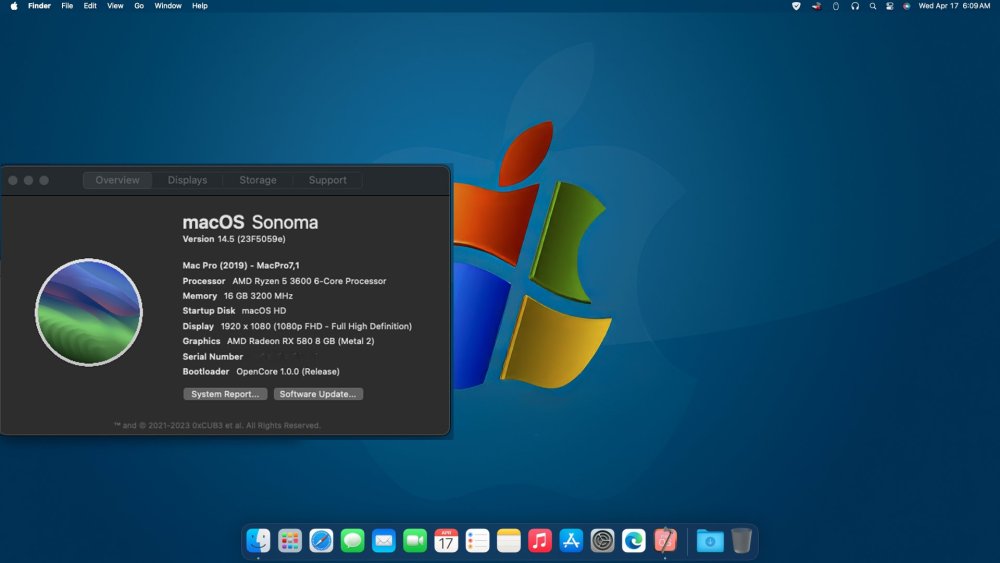Open the Window menu
Viewport: 1000px width, 563px height.
[x=168, y=6]
